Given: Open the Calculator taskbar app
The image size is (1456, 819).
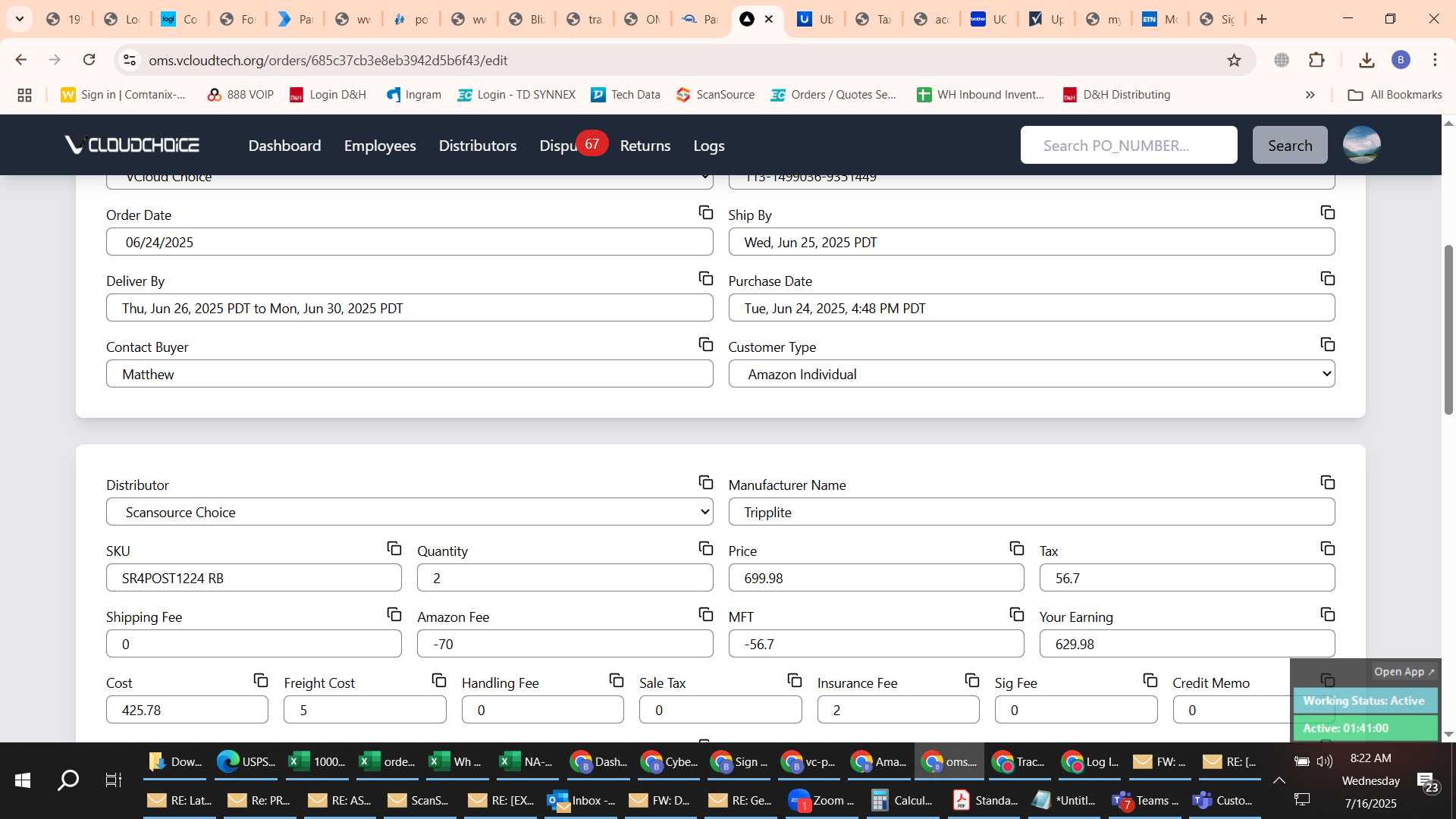Looking at the screenshot, I should (x=902, y=800).
